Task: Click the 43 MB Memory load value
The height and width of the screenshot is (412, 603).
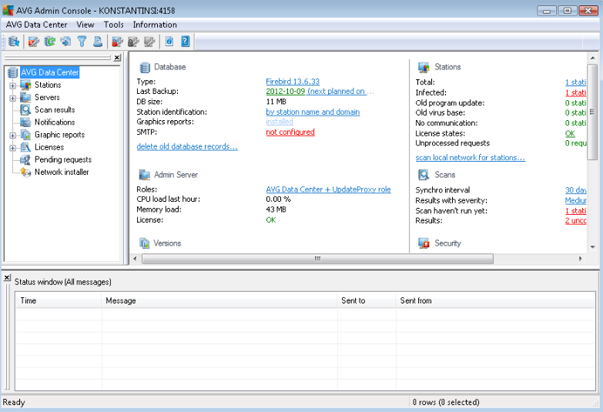Action: point(276,209)
